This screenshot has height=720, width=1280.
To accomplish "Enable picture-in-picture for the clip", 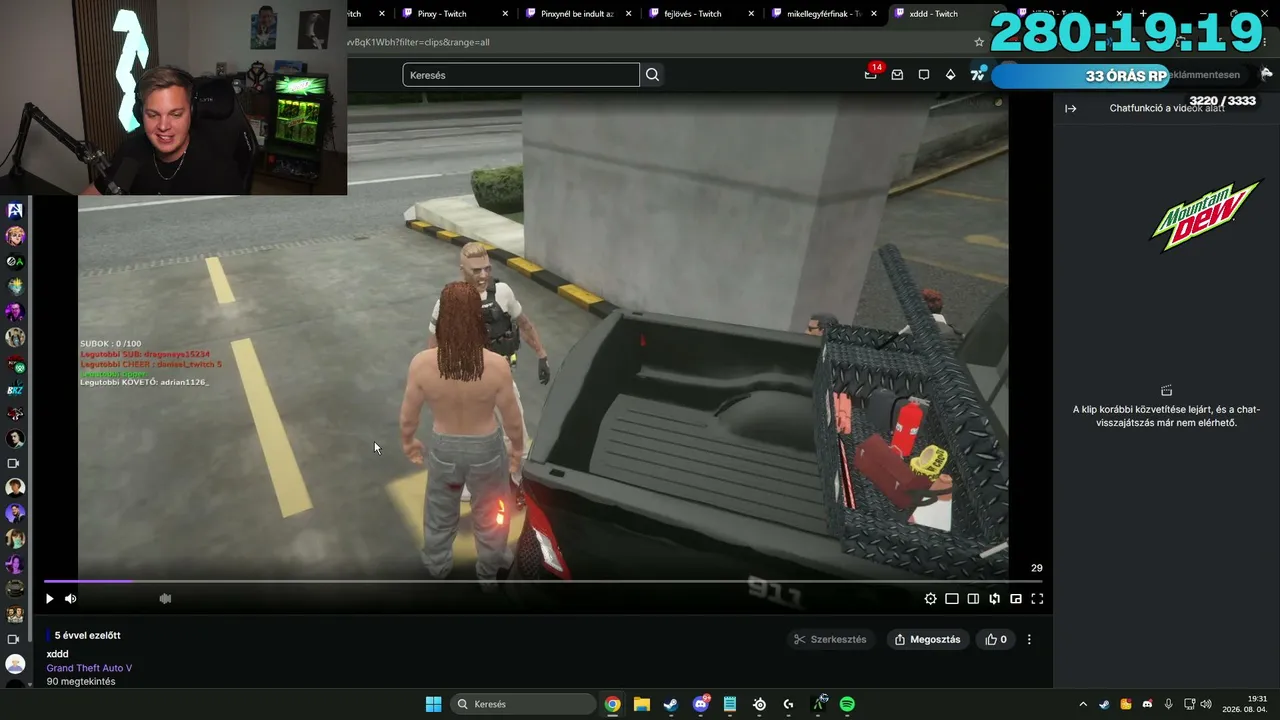I will coord(1016,599).
